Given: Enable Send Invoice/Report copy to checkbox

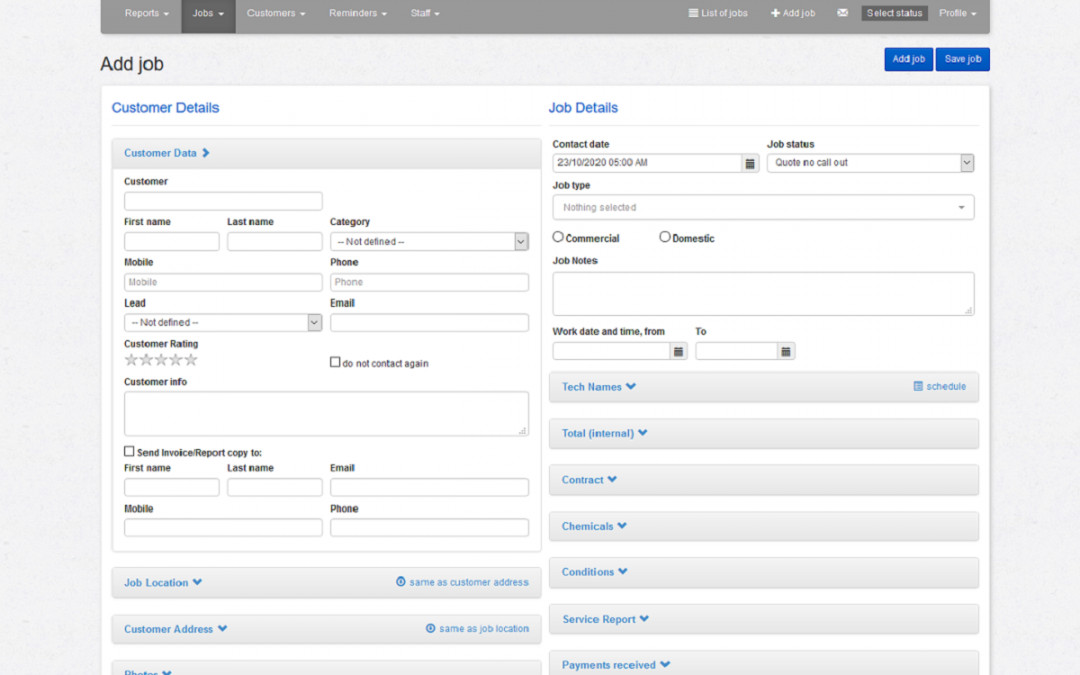Looking at the screenshot, I should pos(129,452).
